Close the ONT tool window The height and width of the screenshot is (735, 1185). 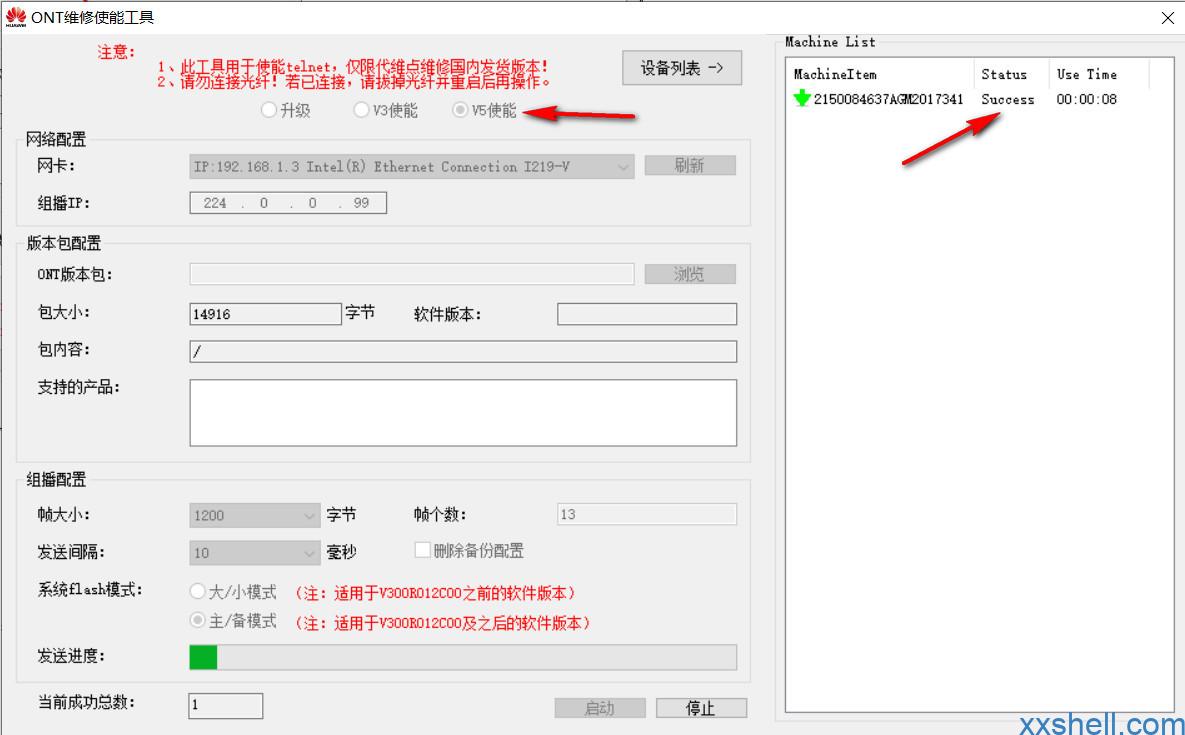[1167, 18]
